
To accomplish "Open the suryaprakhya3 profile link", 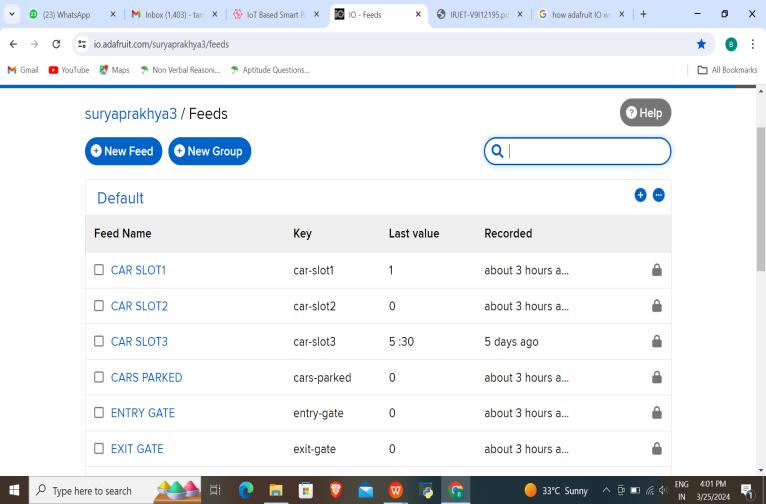I will (x=131, y=114).
